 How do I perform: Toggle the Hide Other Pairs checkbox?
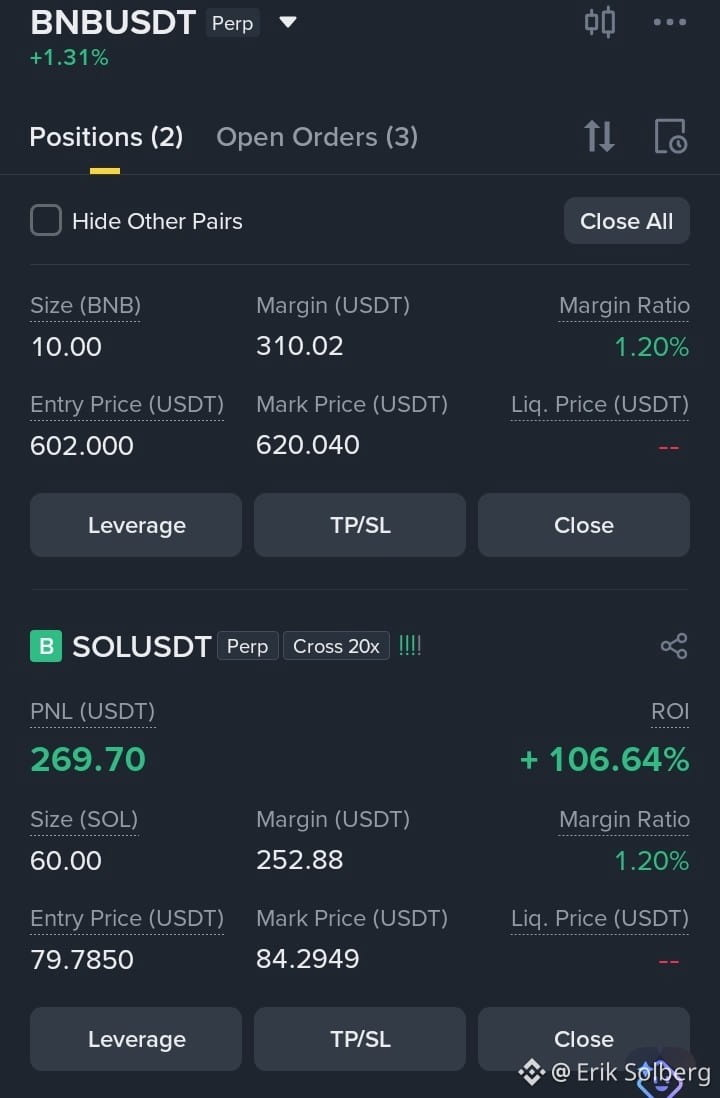coord(46,221)
